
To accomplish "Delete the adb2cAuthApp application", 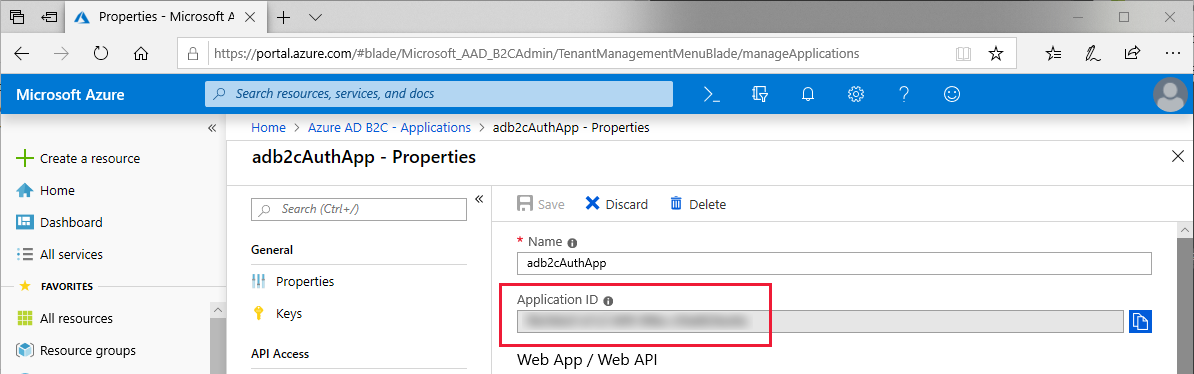I will [698, 204].
